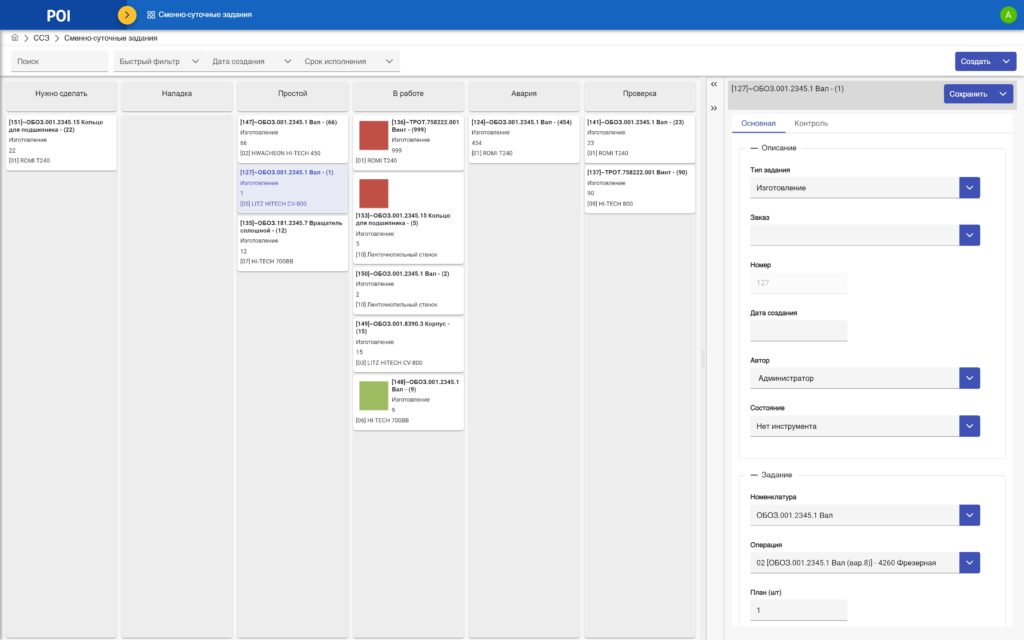Open Тип задания dropdown
Viewport: 1024px width, 640px height.
[x=969, y=188]
